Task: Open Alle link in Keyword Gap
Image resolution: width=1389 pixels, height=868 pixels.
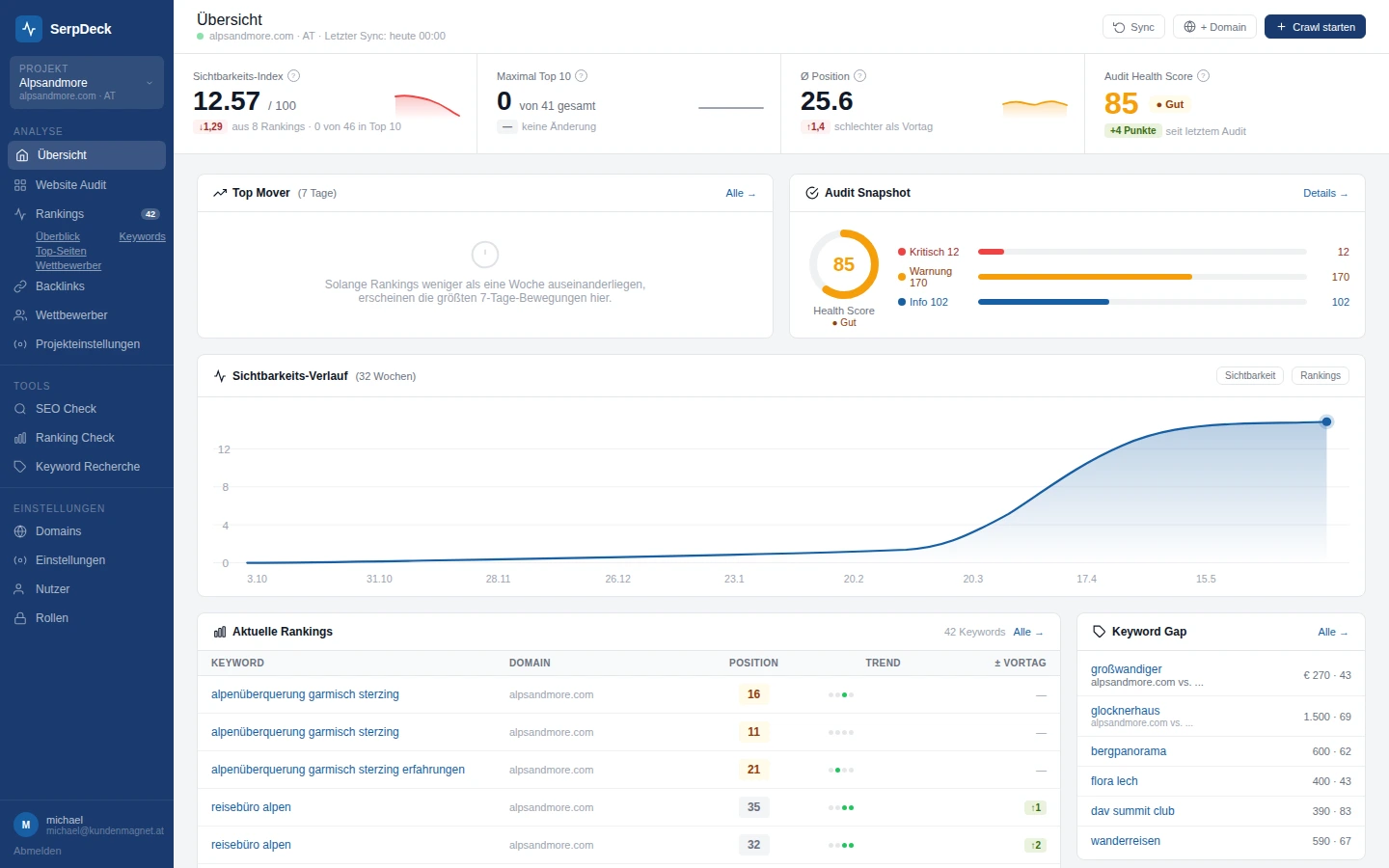Action: pyautogui.click(x=1333, y=632)
